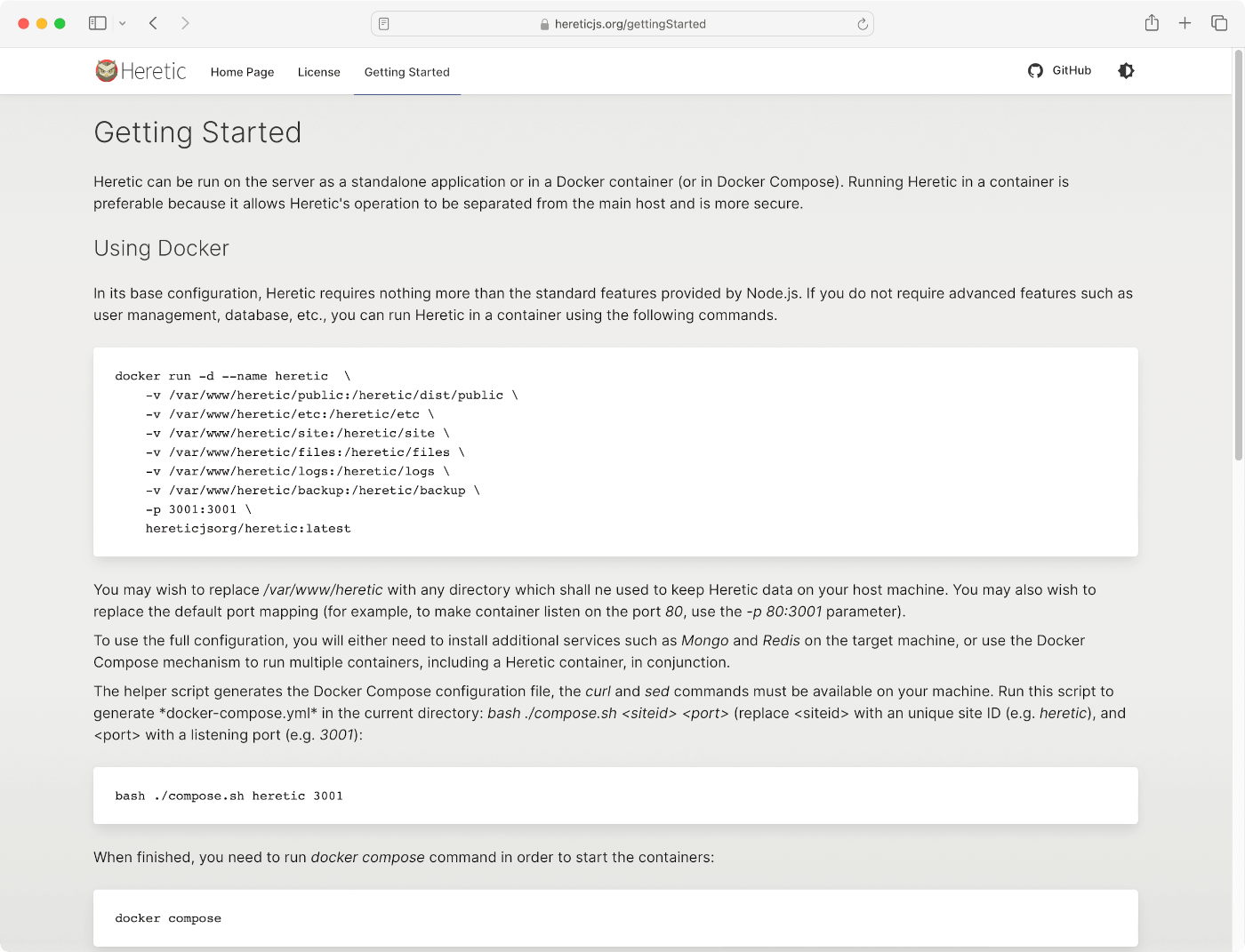Click the padlock in the address bar
Screen dimensions: 1245x952
point(544,25)
